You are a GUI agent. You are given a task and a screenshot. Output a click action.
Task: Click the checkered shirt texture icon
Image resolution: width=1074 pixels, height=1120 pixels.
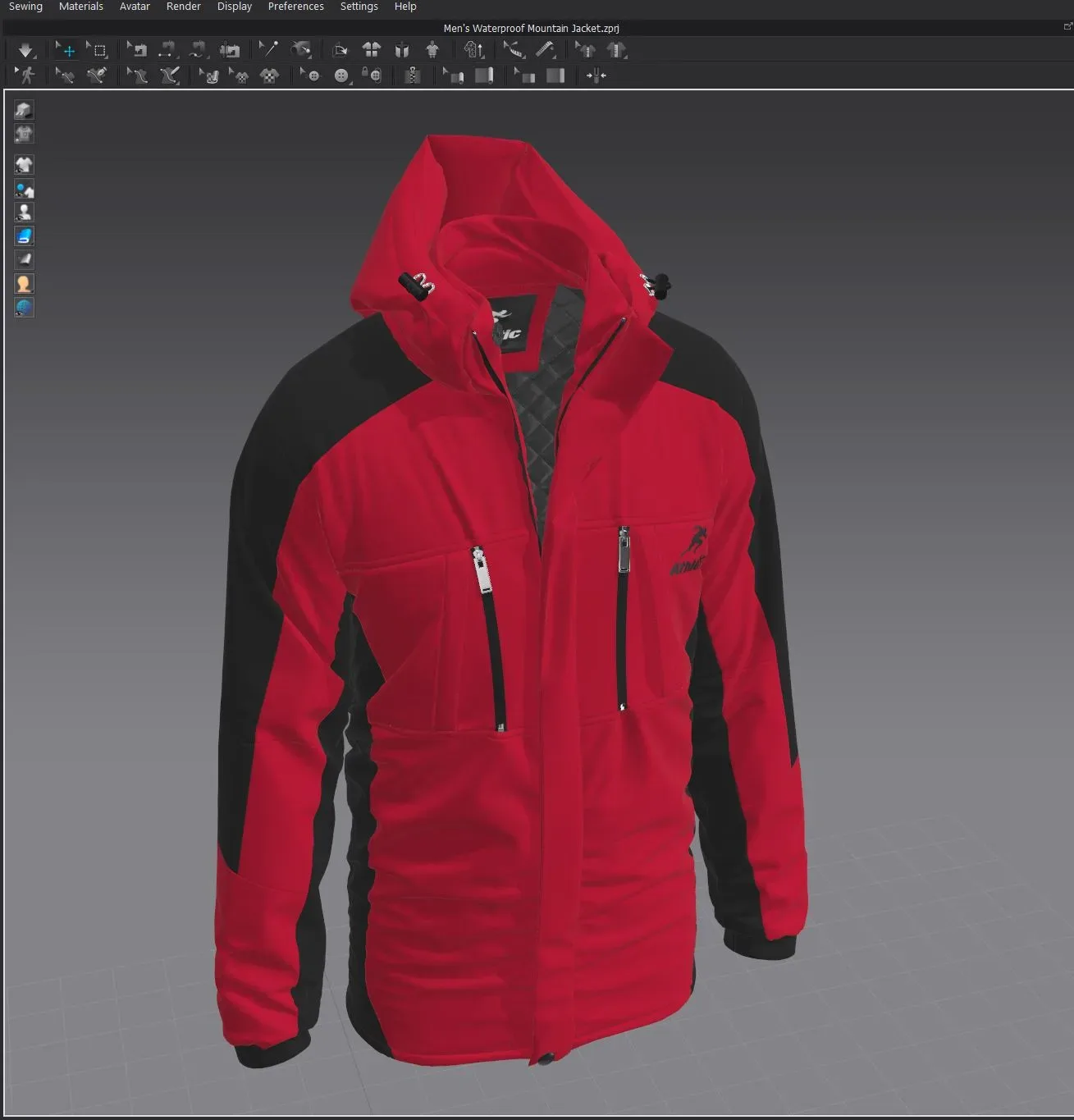coord(269,75)
